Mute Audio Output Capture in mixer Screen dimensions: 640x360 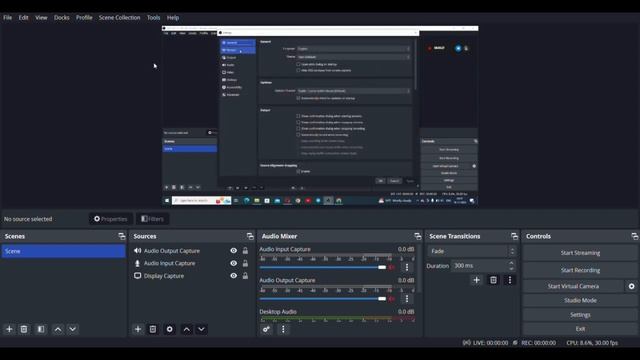pos(392,299)
